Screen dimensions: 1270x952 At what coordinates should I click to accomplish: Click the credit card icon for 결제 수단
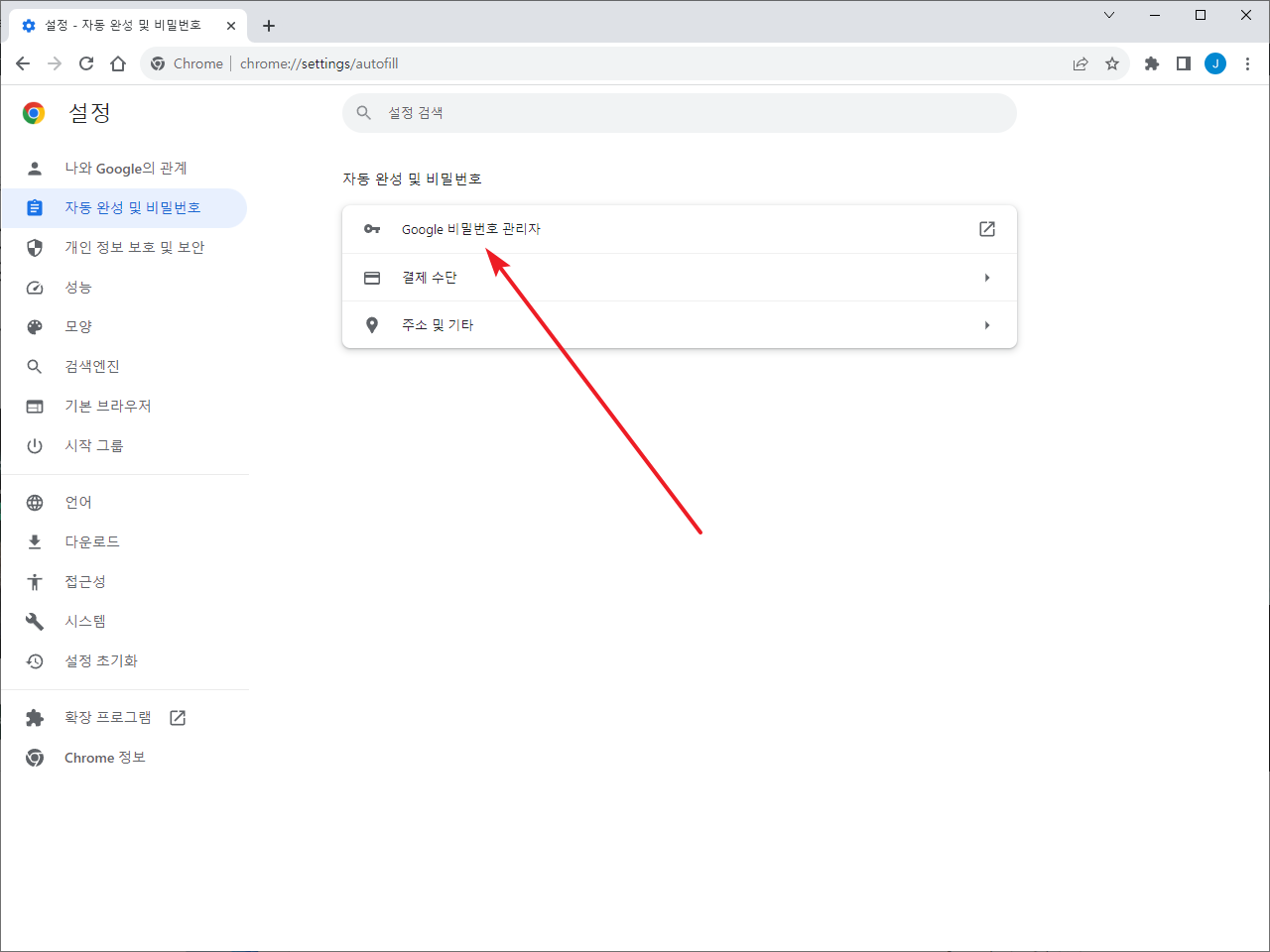pyautogui.click(x=372, y=278)
